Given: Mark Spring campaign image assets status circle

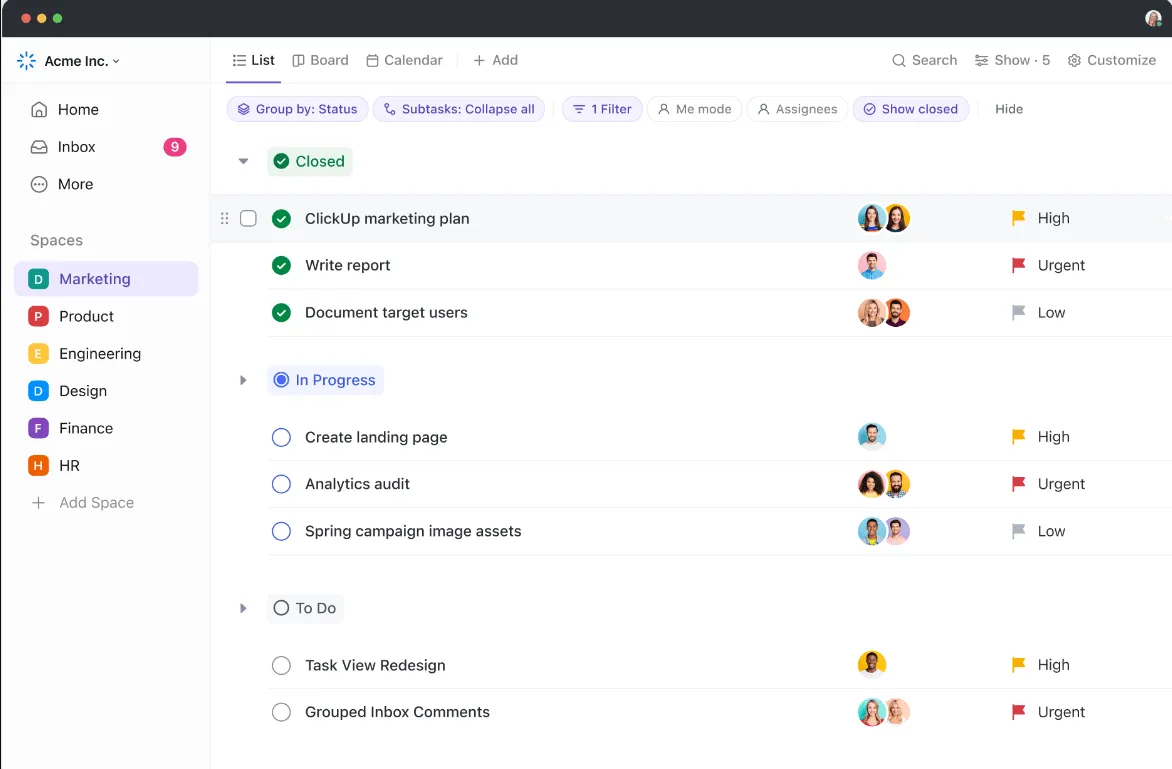Looking at the screenshot, I should tap(281, 531).
